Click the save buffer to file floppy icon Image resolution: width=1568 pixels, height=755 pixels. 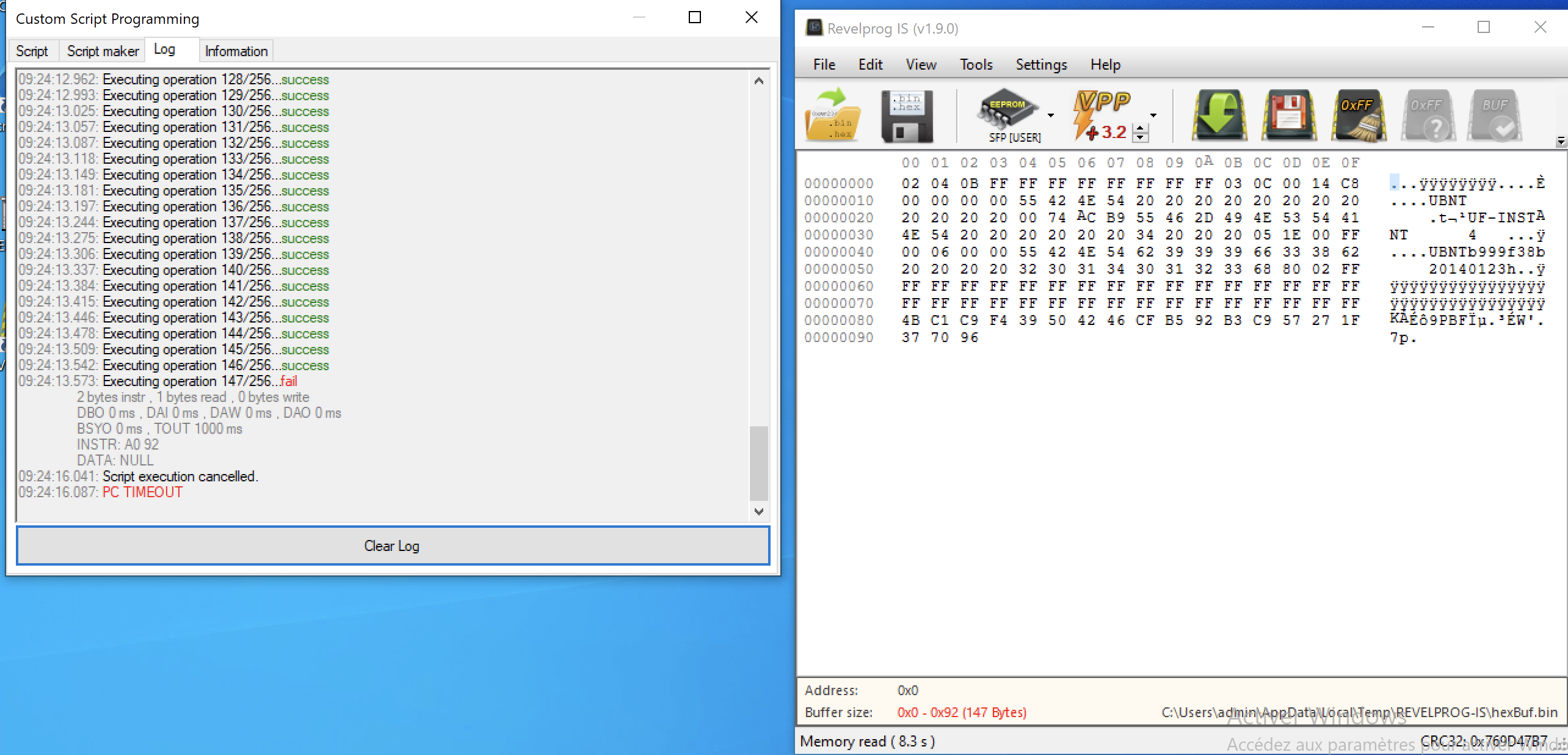(x=907, y=116)
